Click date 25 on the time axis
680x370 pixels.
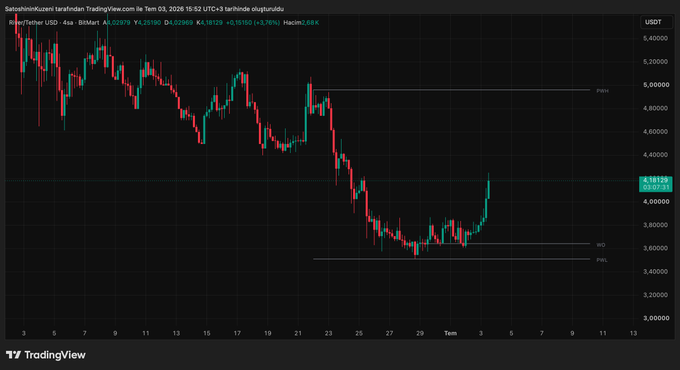[x=359, y=333]
